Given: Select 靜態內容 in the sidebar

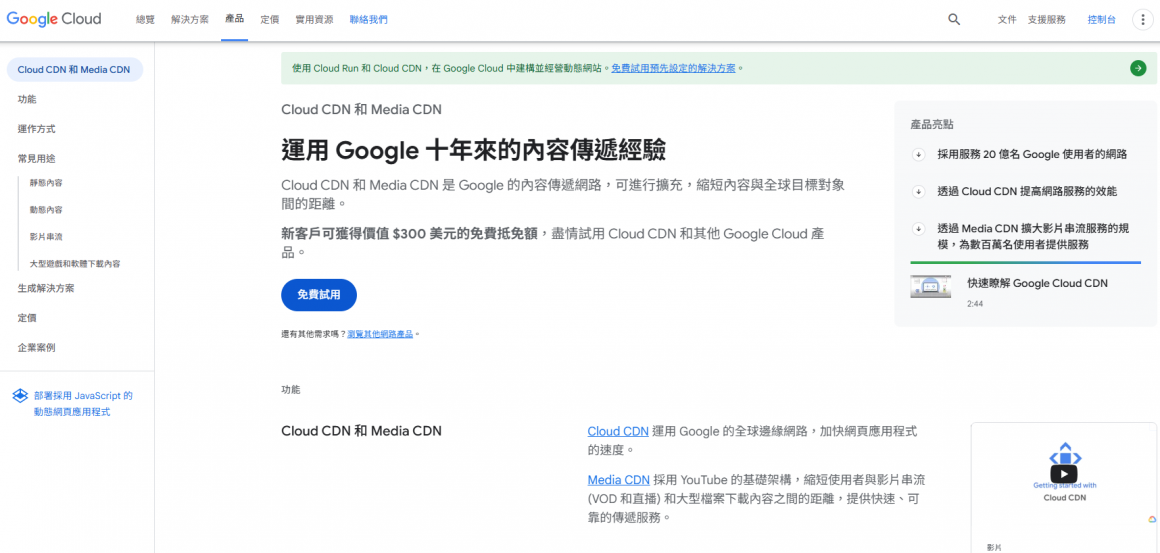Looking at the screenshot, I should 46,183.
